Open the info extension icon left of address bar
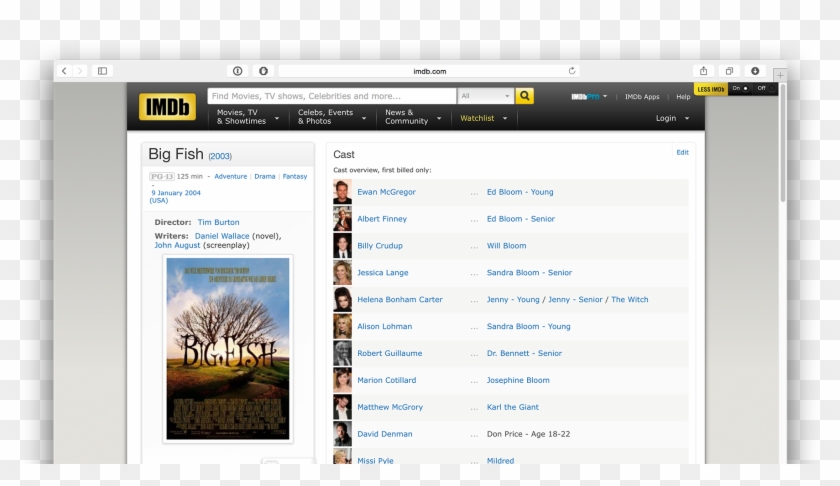 pos(237,71)
